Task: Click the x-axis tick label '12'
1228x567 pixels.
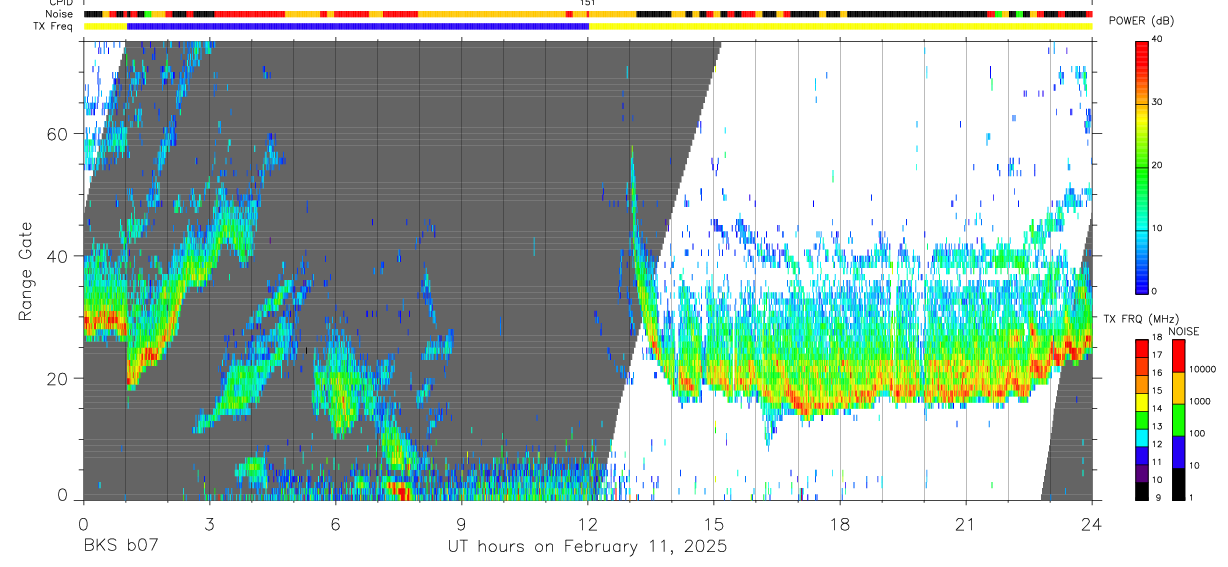Action: [587, 524]
